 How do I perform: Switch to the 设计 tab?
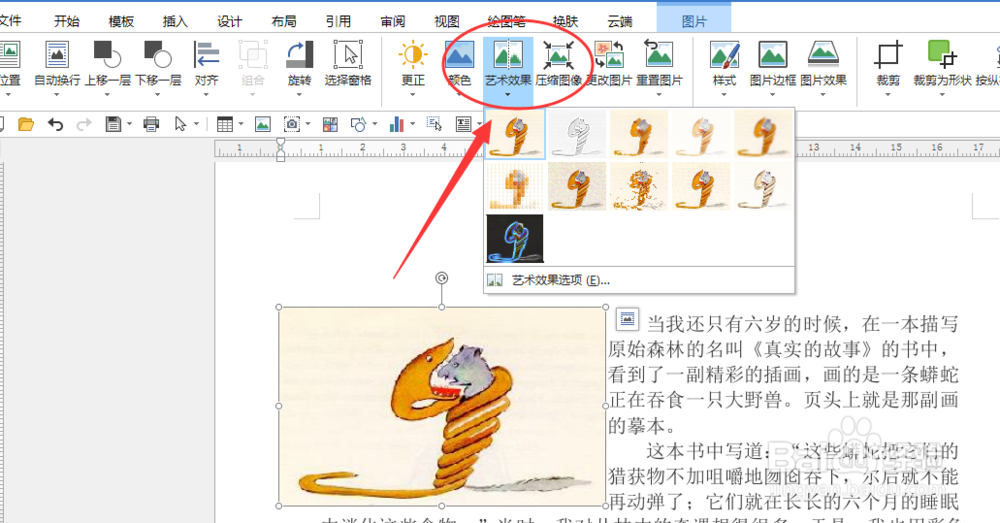[230, 21]
